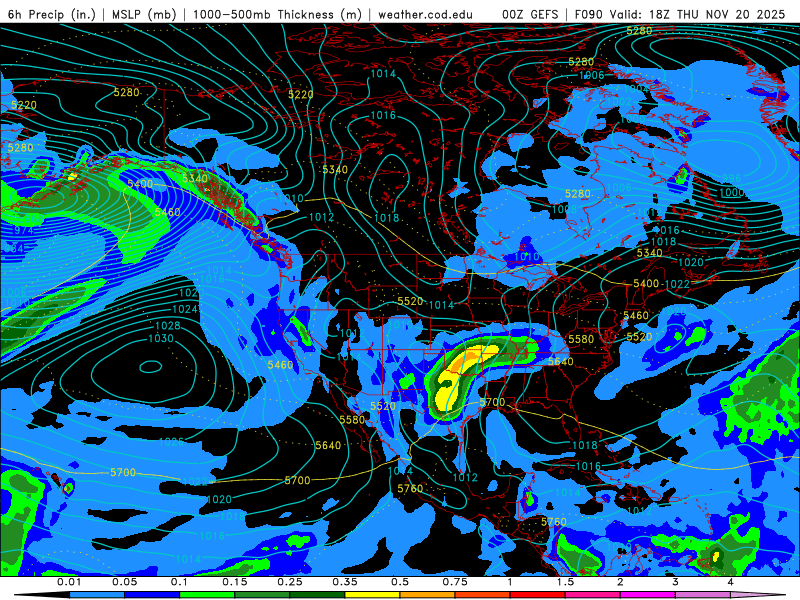800x600 pixels.
Task: Click the '0.25' legend value
Action: 290,582
